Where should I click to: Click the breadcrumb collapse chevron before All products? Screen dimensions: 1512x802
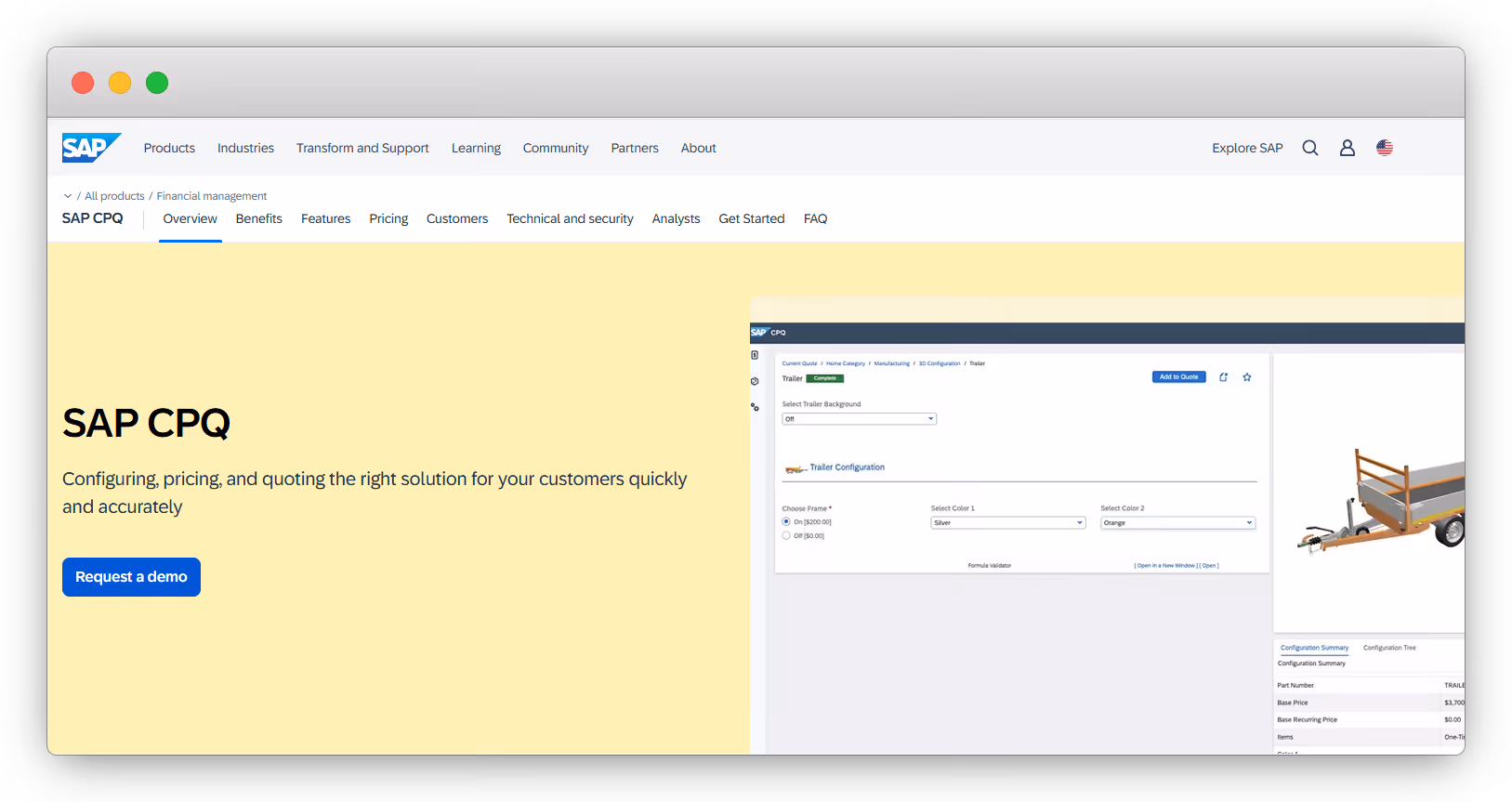tap(68, 196)
